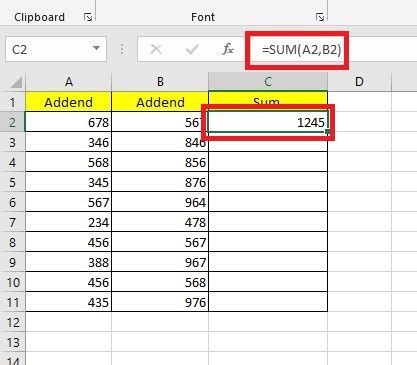Select cell containing 478
Screen dimensions: 417x365
tap(160, 222)
